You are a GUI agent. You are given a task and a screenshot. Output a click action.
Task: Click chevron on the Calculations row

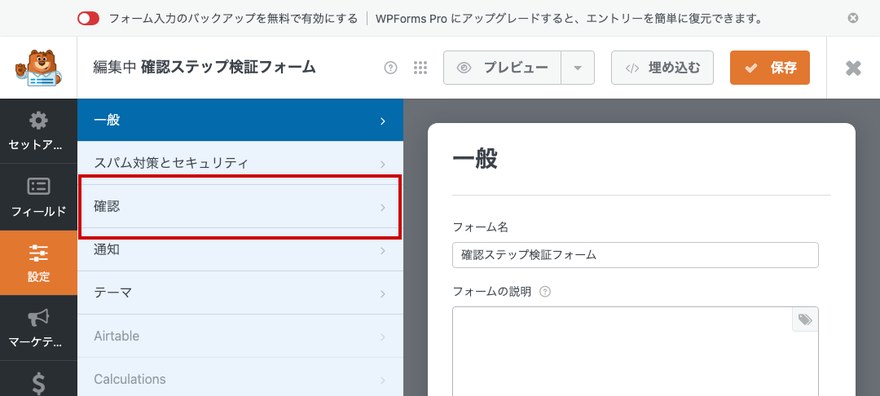(383, 380)
